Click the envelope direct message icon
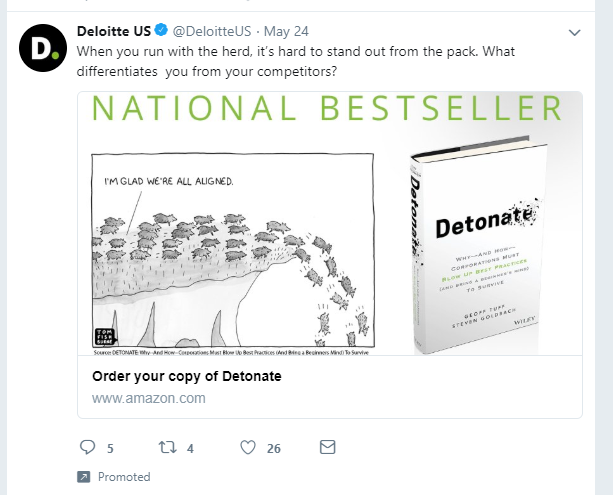This screenshot has height=495, width=613. pos(327,447)
